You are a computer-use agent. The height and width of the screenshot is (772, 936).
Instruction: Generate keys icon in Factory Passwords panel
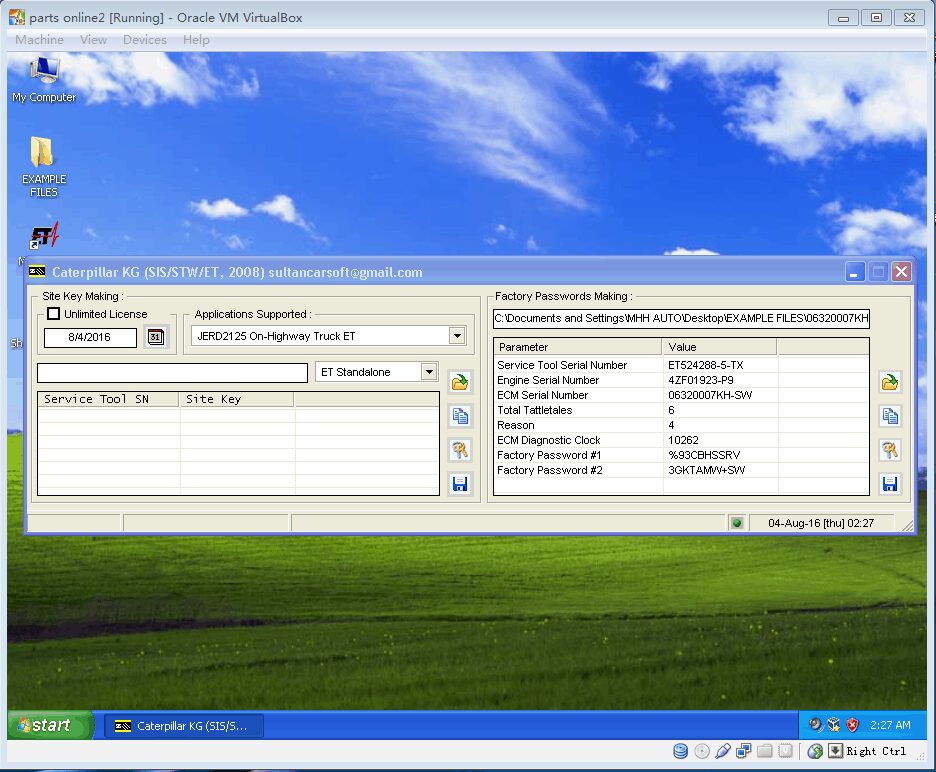(889, 450)
